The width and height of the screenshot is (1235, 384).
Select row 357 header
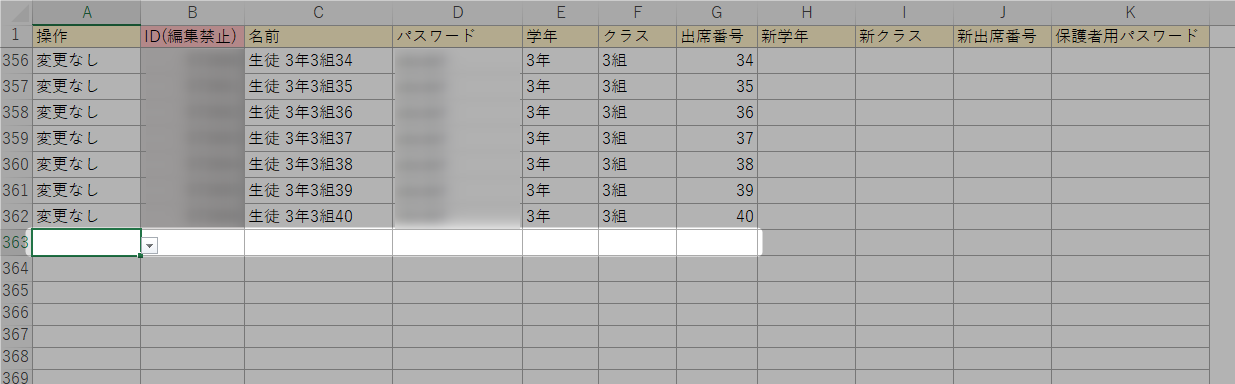click(x=16, y=87)
